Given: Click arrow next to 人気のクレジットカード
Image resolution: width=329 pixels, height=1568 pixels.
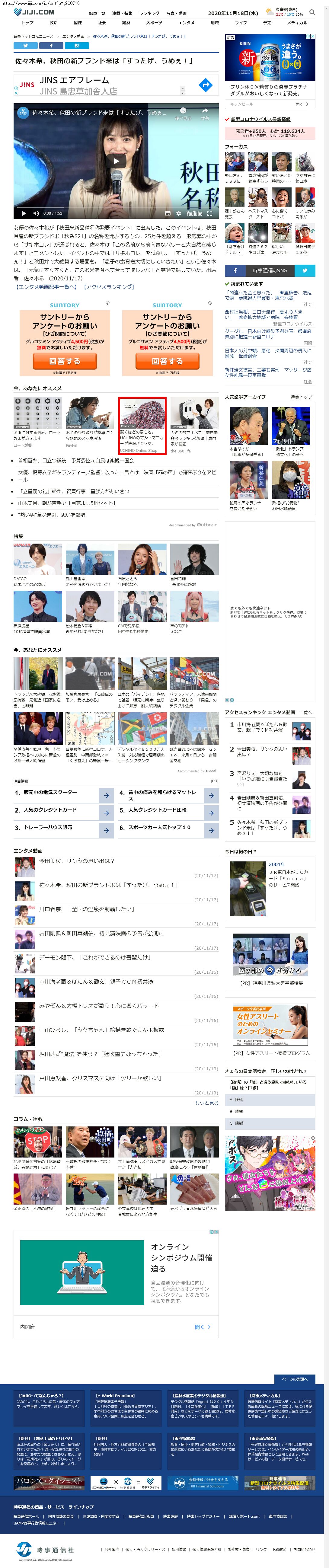Looking at the screenshot, I should [x=106, y=813].
